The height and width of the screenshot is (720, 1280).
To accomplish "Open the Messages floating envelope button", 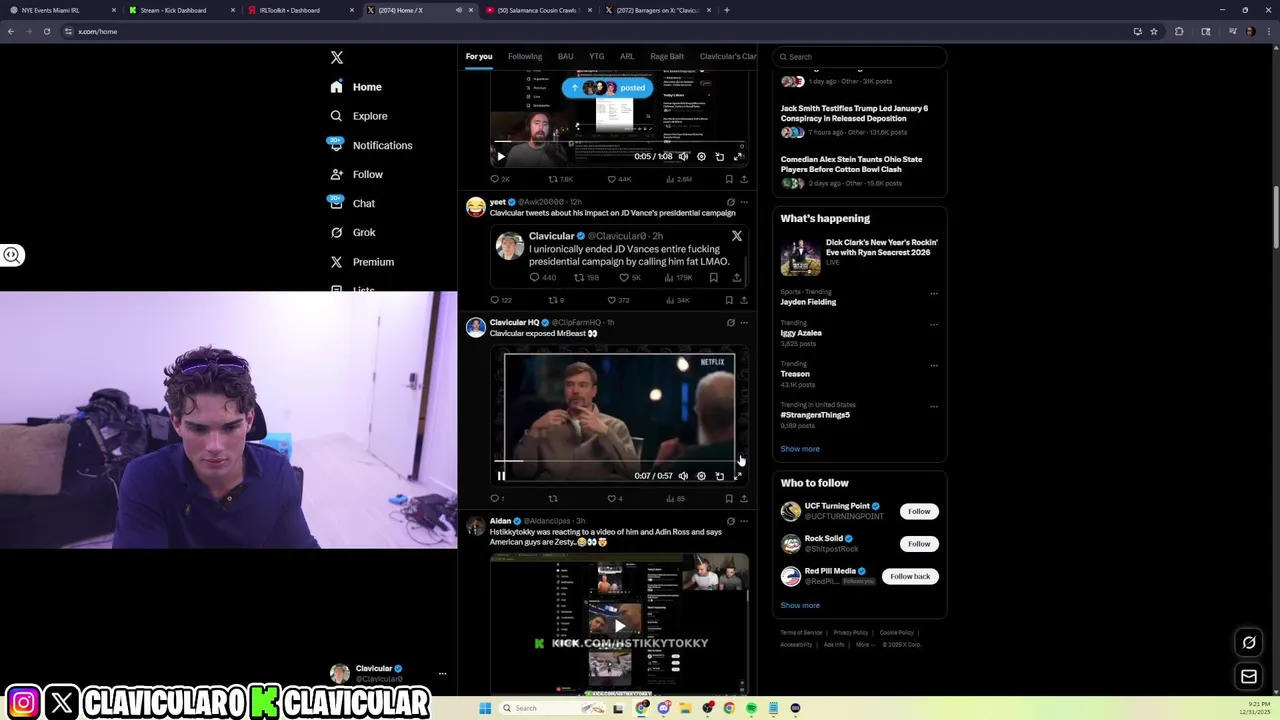I will (1249, 677).
